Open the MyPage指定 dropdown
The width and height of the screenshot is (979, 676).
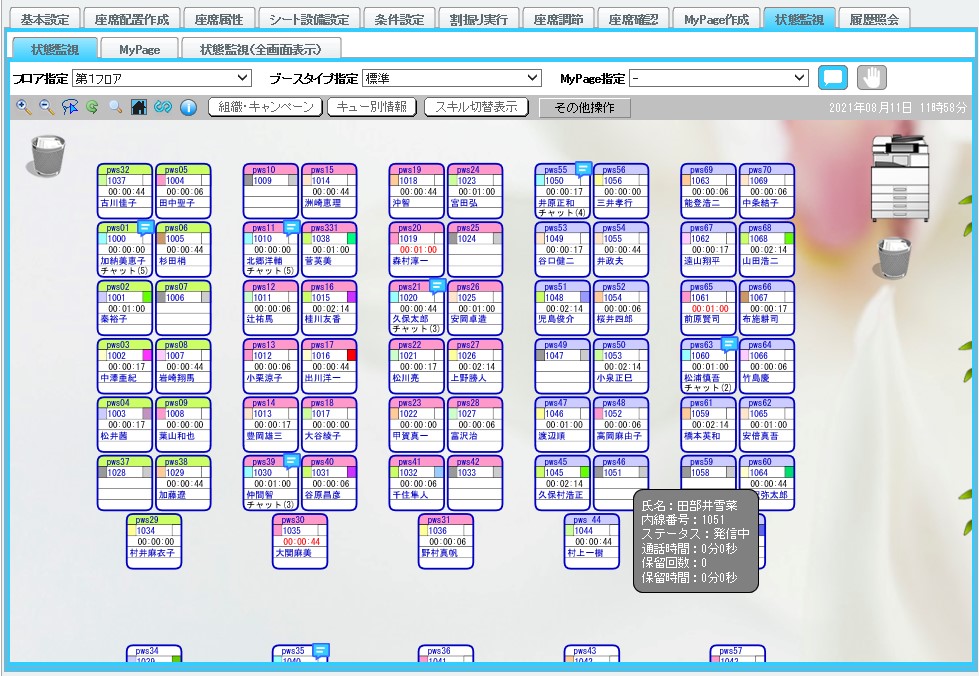[718, 78]
